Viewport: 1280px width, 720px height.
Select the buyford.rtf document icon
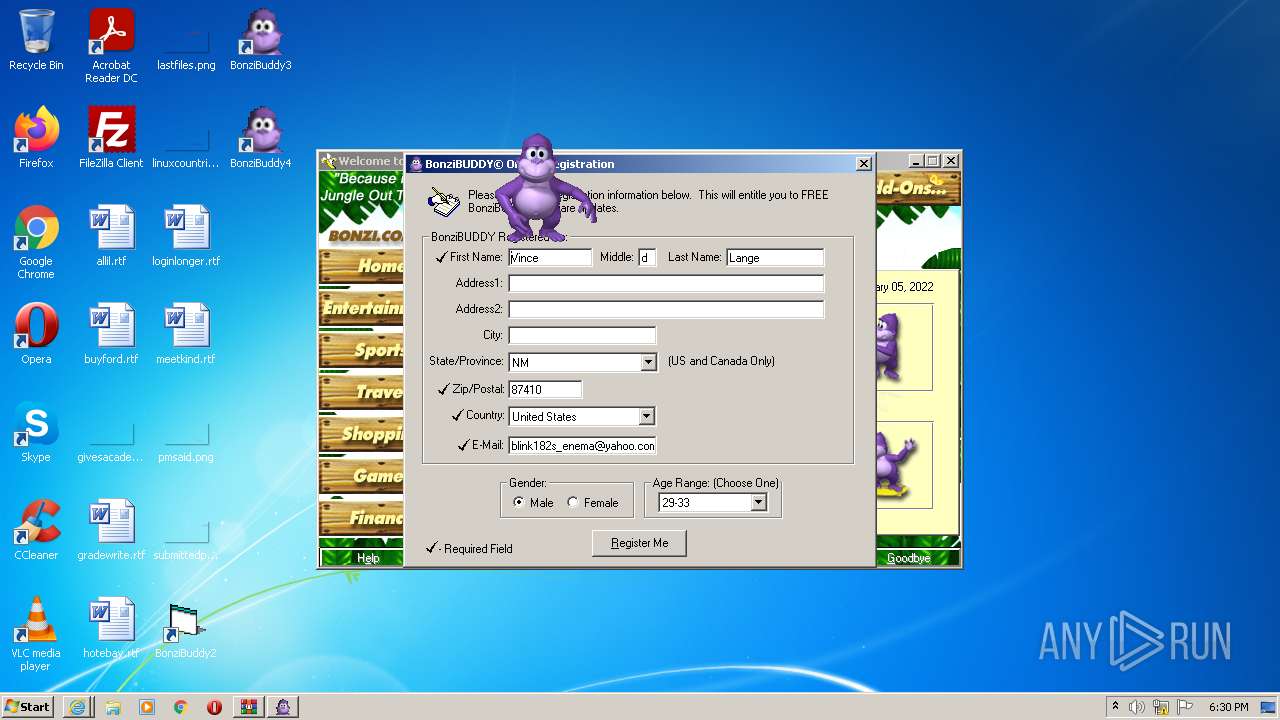111,334
